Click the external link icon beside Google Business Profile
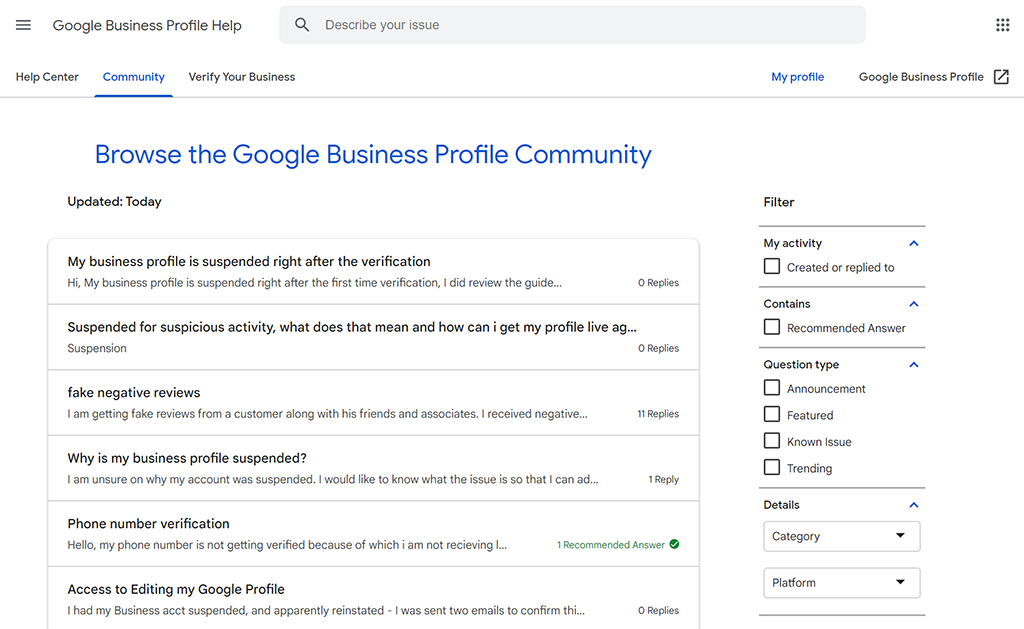Image resolution: width=1024 pixels, height=629 pixels. [1001, 76]
